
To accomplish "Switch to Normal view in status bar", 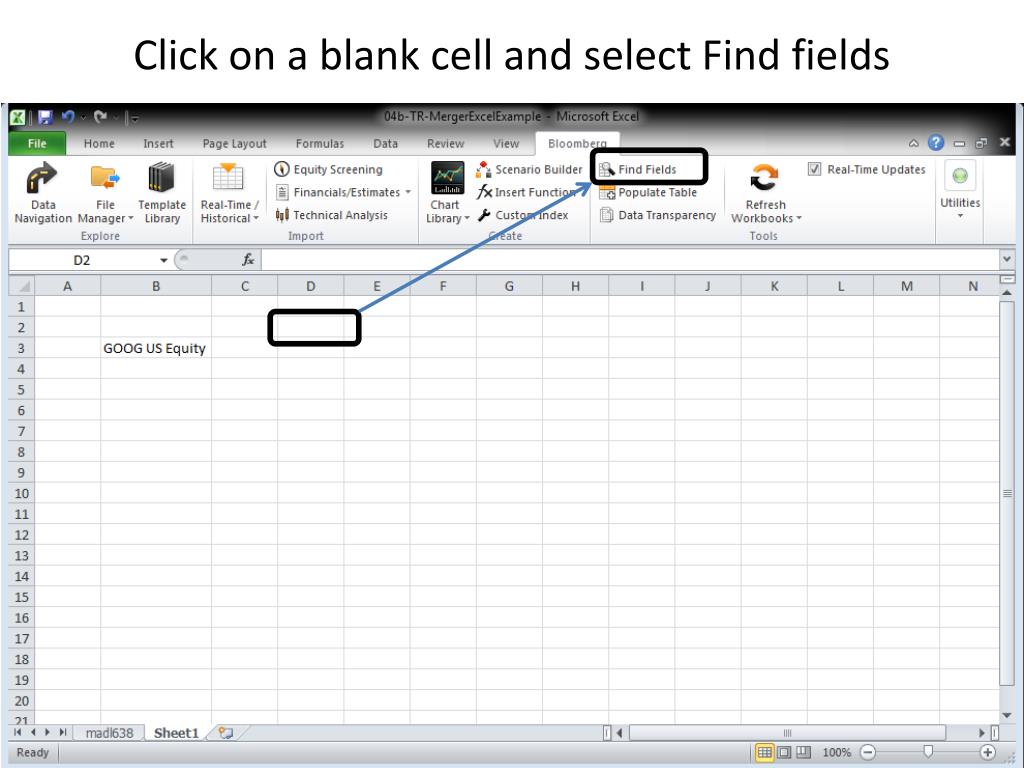I will pyautogui.click(x=764, y=752).
